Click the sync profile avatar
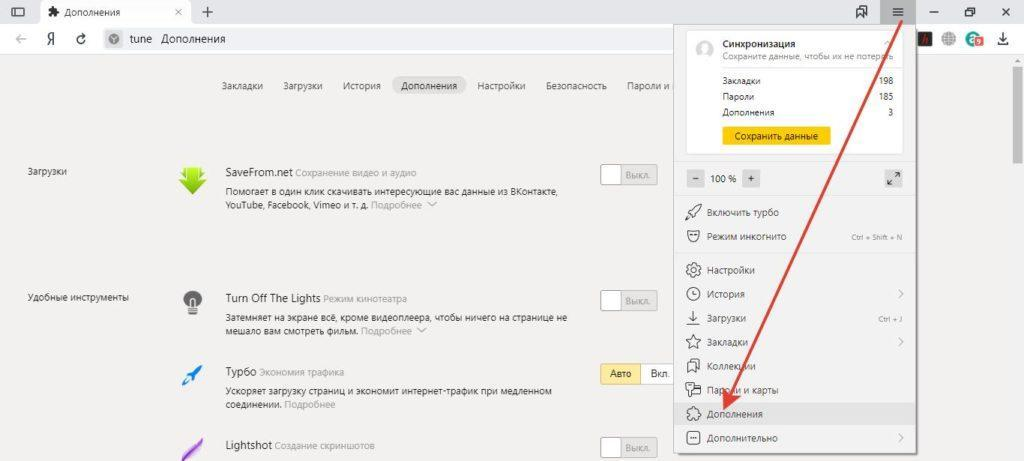Image resolution: width=1024 pixels, height=461 pixels. click(704, 50)
